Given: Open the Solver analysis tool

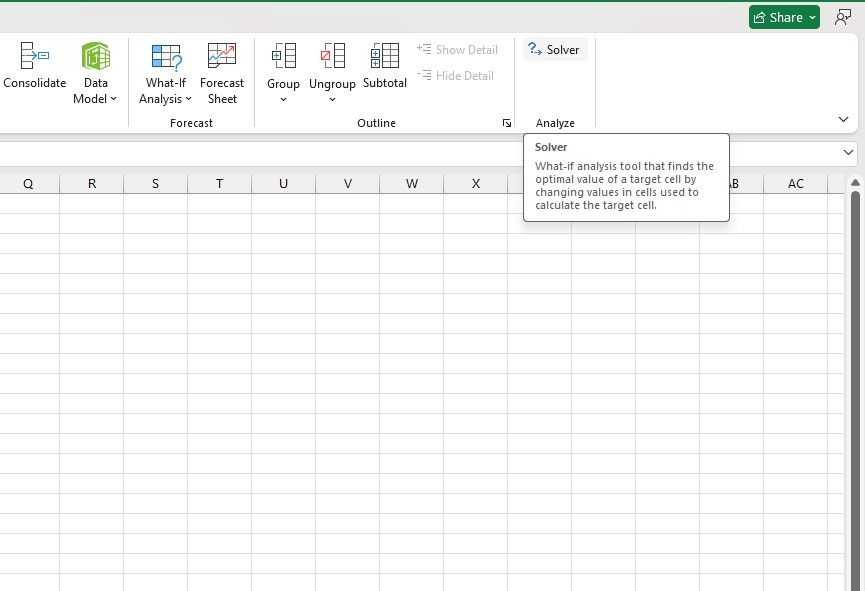Looking at the screenshot, I should click(x=555, y=49).
